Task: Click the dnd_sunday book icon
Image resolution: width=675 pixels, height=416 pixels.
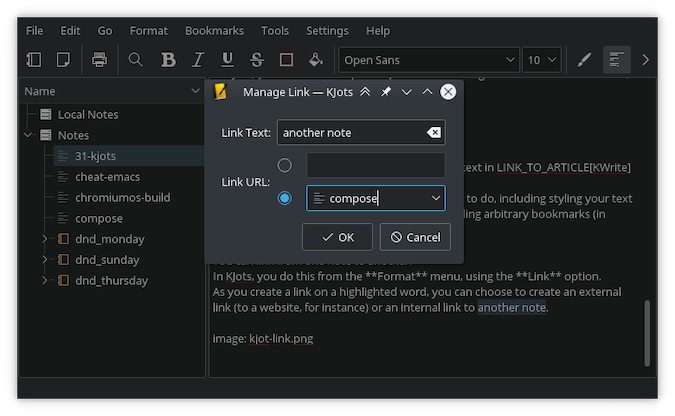Action: tap(63, 259)
